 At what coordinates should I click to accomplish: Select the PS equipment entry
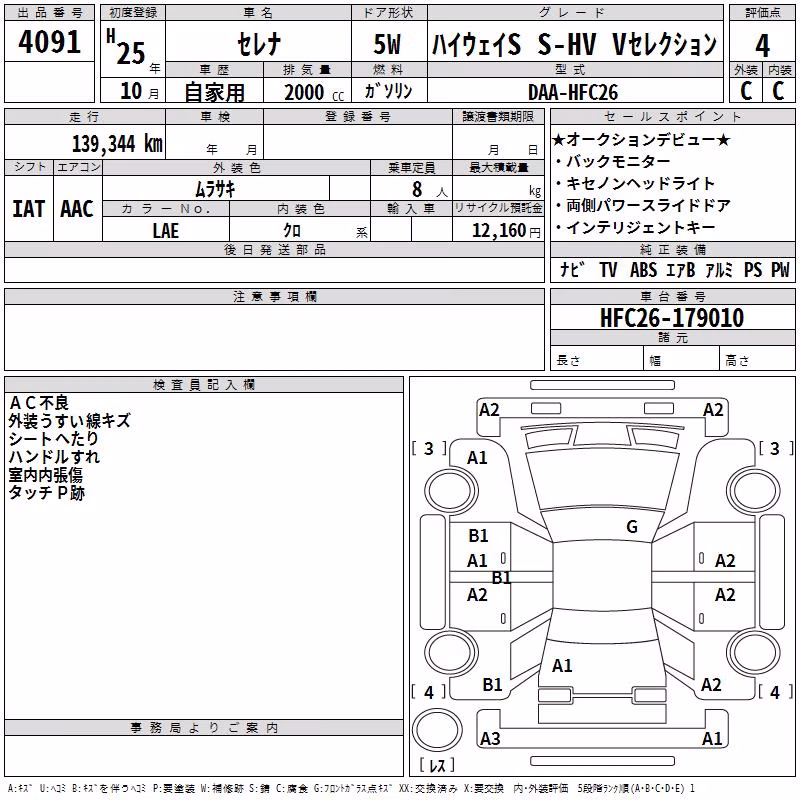pyautogui.click(x=753, y=270)
